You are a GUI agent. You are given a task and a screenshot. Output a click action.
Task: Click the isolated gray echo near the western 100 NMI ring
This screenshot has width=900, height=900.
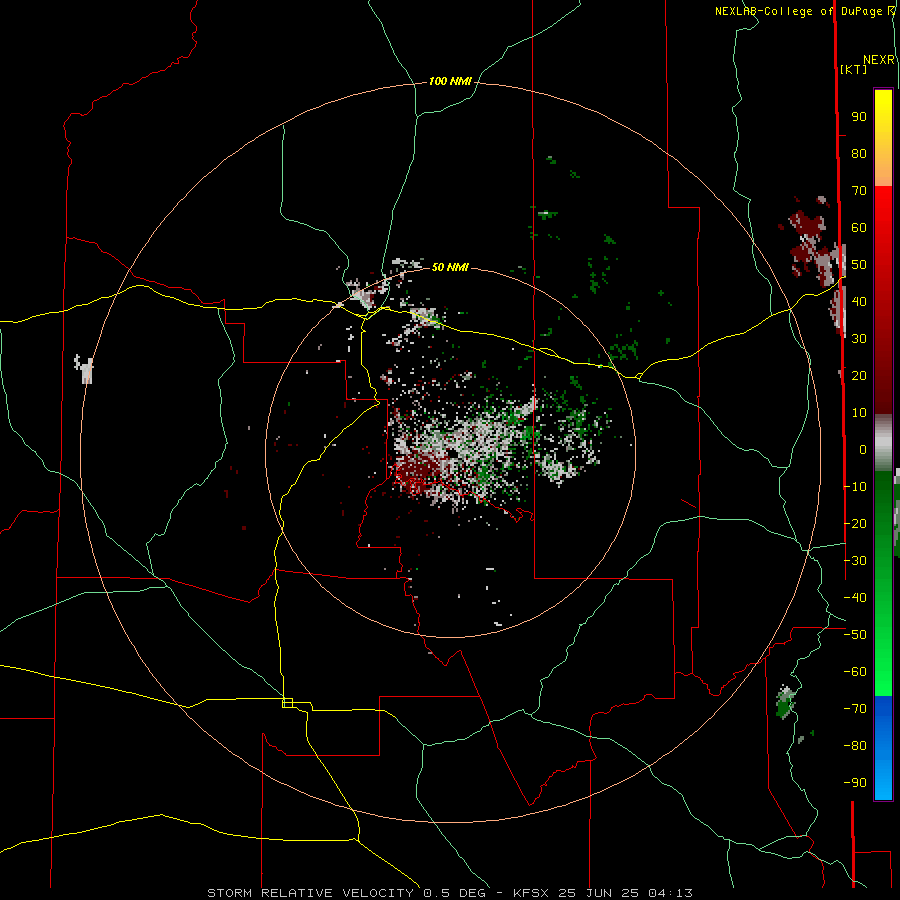coord(84,369)
